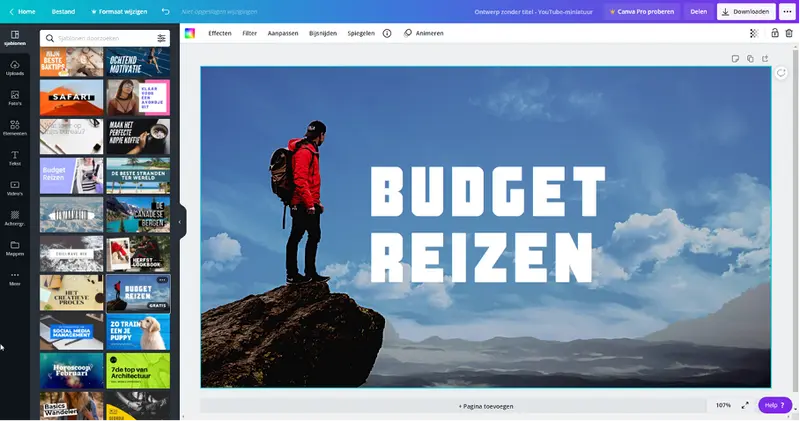Select the Social Media Management template
Viewport: 800px width, 421px height.
tap(71, 332)
